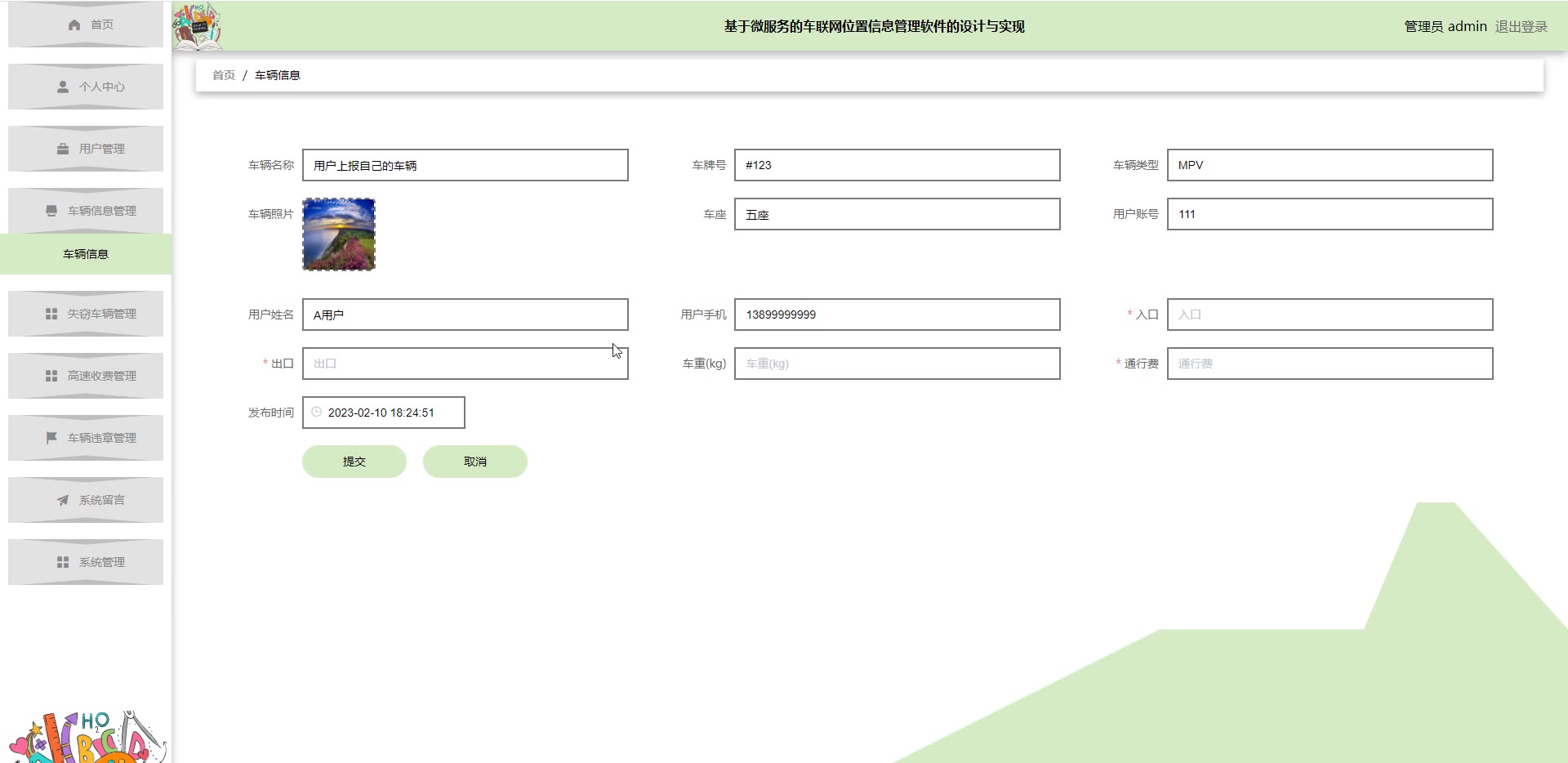The image size is (1568, 763).
Task: Click the clock icon in 发布时间 field
Action: (317, 412)
